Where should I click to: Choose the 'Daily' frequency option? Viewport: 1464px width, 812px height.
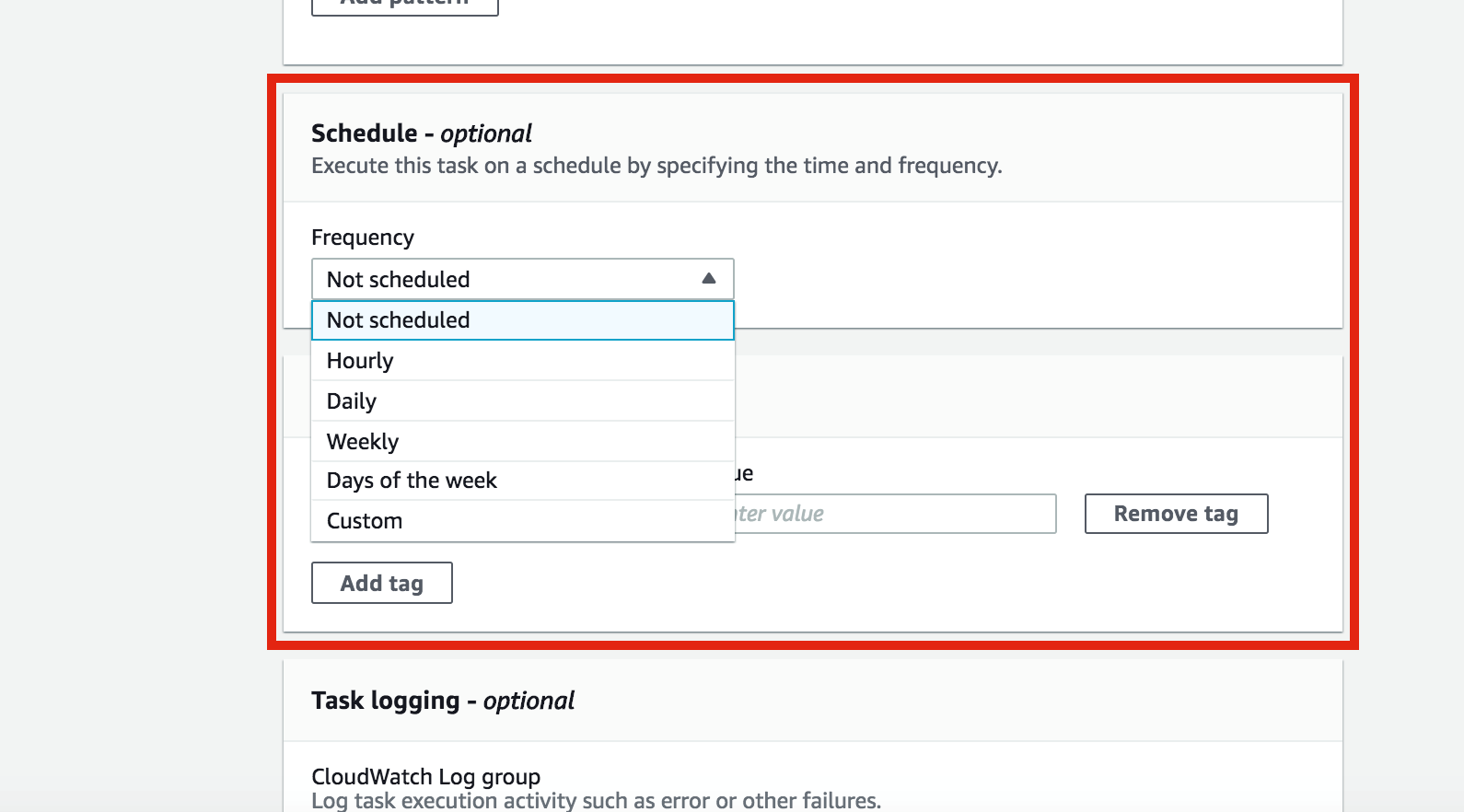(350, 400)
